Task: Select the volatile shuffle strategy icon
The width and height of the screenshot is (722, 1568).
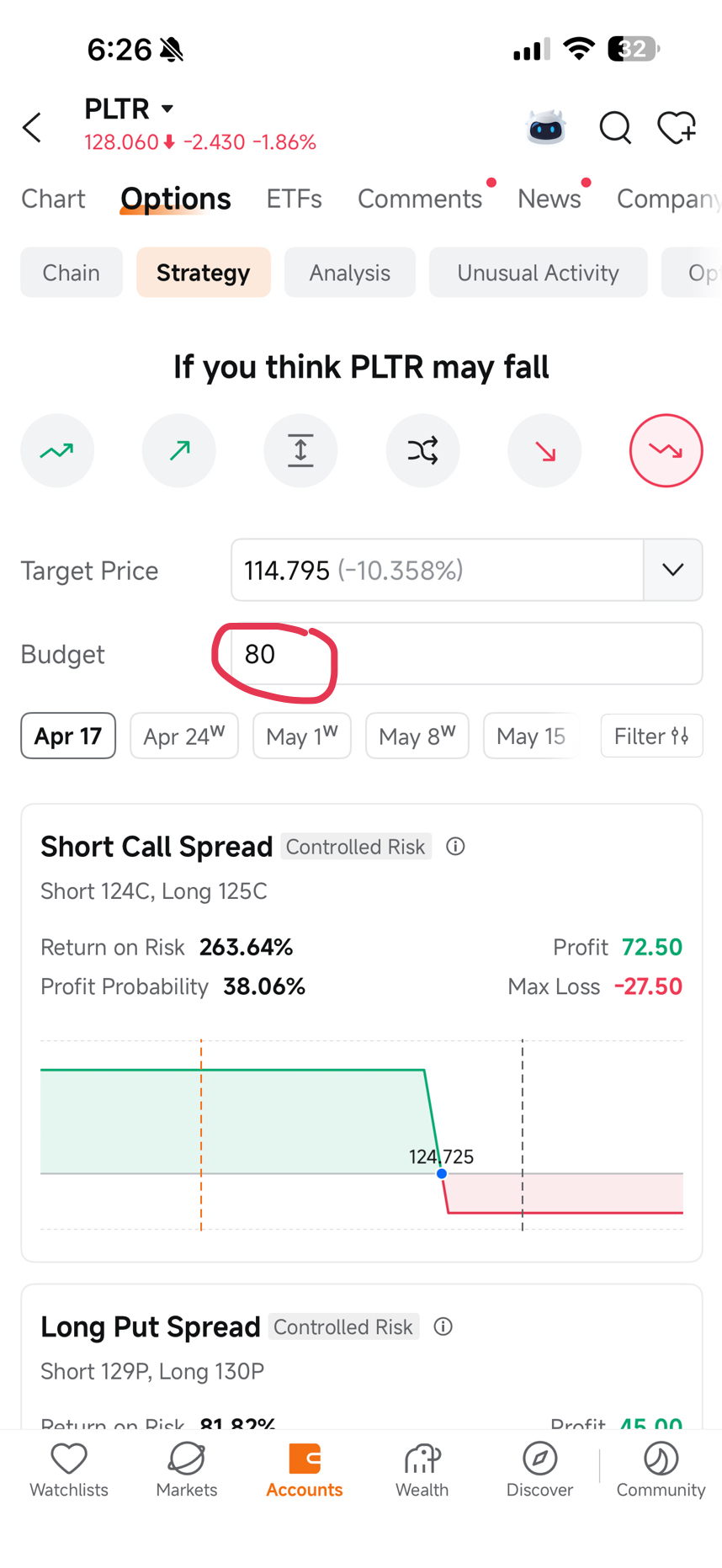Action: (422, 451)
